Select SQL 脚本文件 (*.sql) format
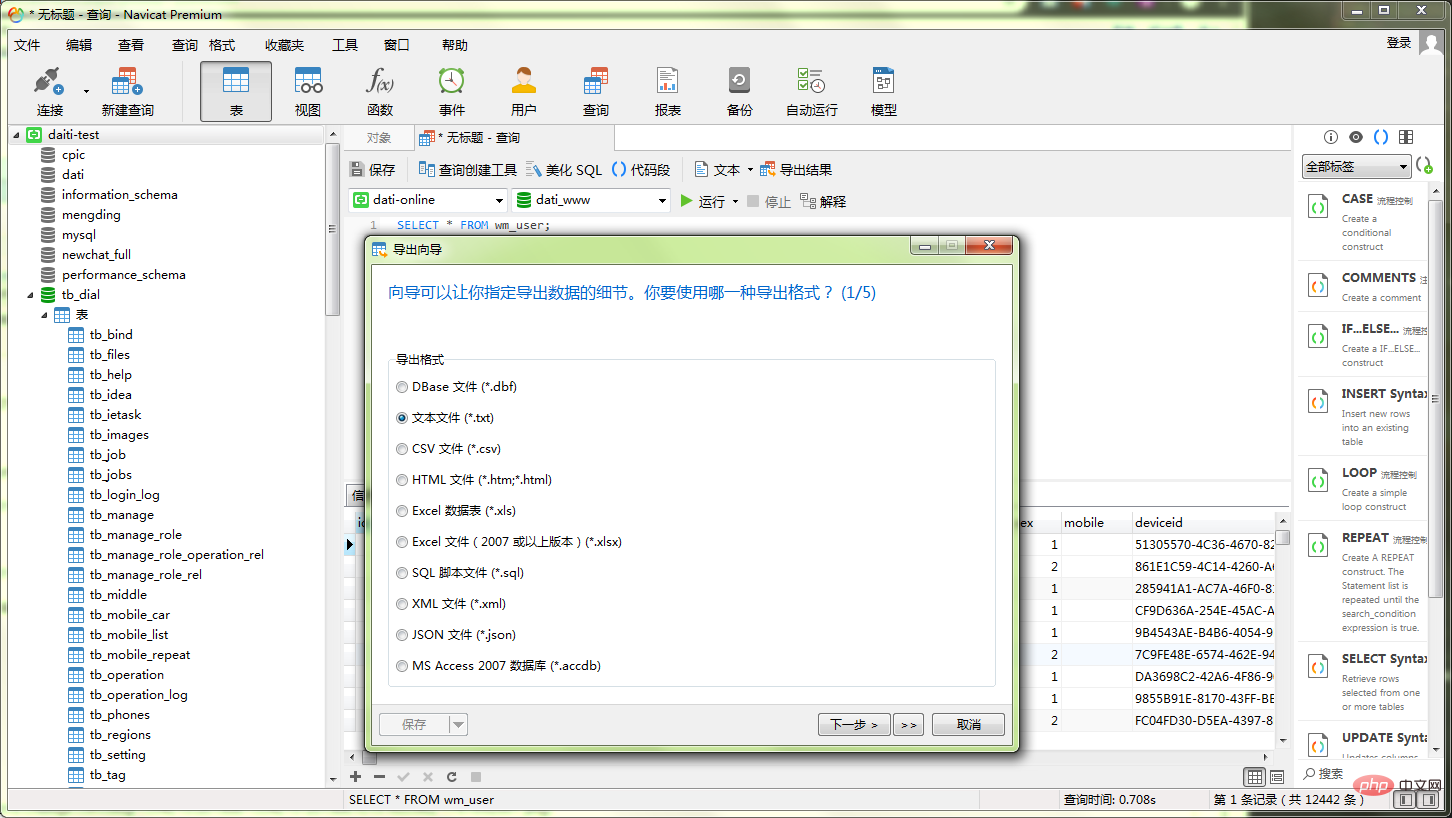Screen dimensions: 1452x818 point(460,573)
